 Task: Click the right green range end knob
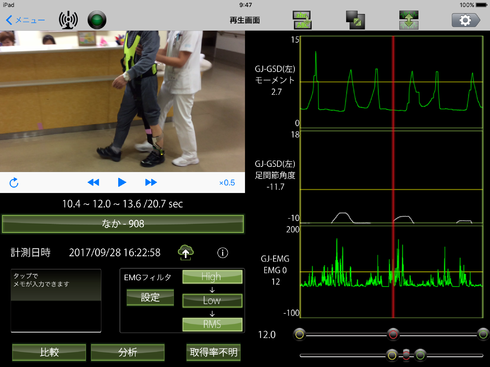point(483,334)
